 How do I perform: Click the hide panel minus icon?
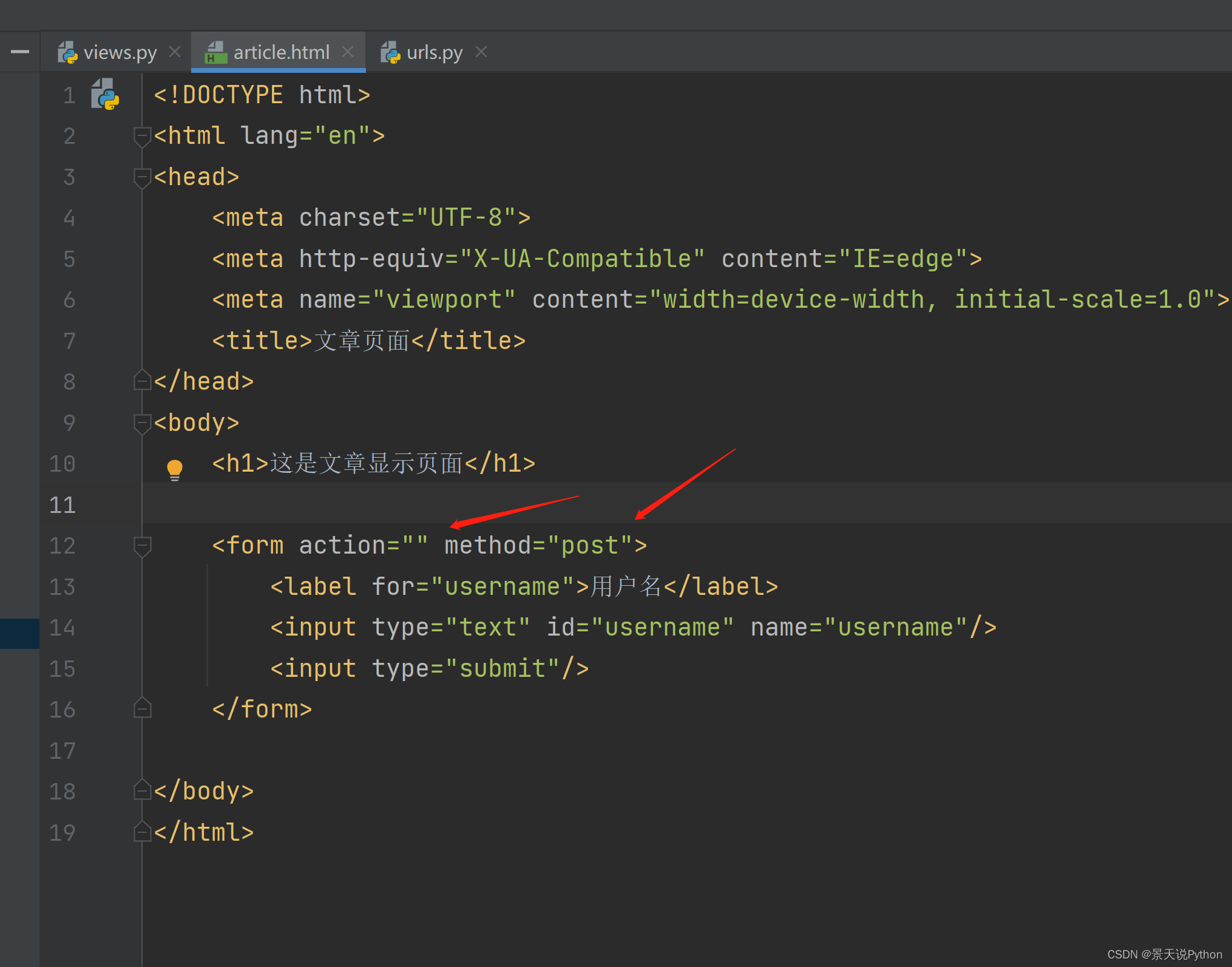click(20, 52)
